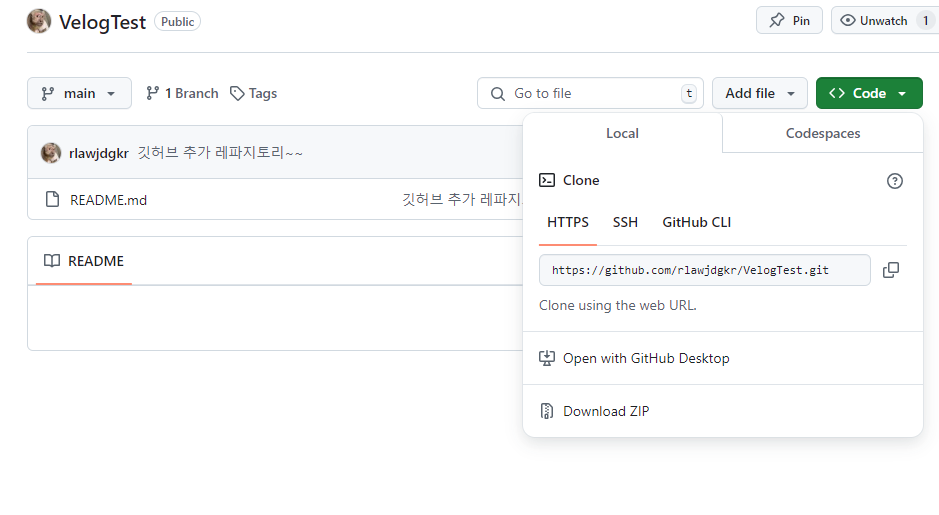The height and width of the screenshot is (515, 939).
Task: Click the 'Clone using the web URL.' text
Action: (617, 305)
